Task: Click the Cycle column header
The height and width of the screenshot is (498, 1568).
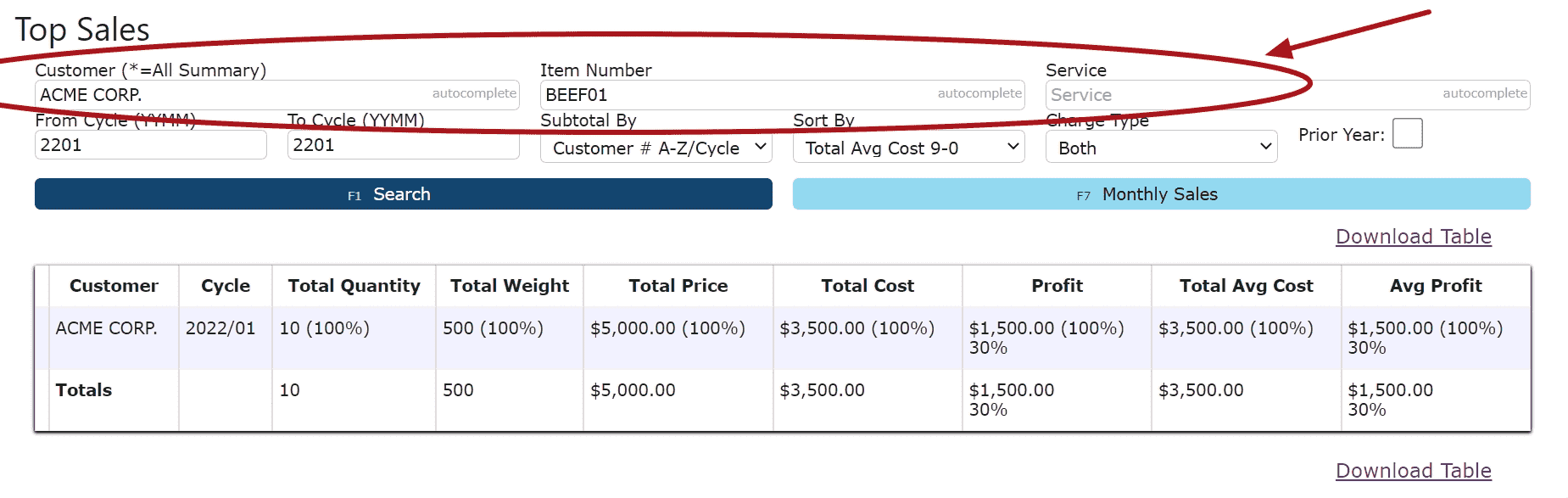Action: click(226, 286)
